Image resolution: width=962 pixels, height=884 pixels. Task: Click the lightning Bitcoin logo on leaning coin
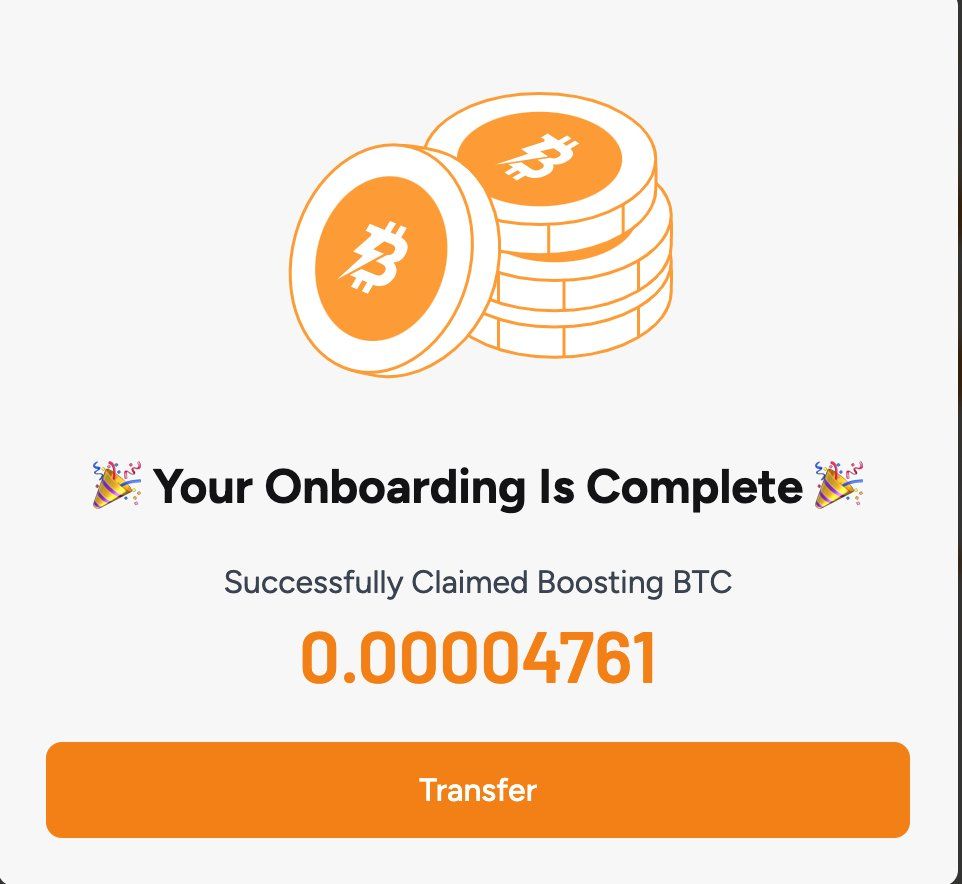click(x=374, y=258)
